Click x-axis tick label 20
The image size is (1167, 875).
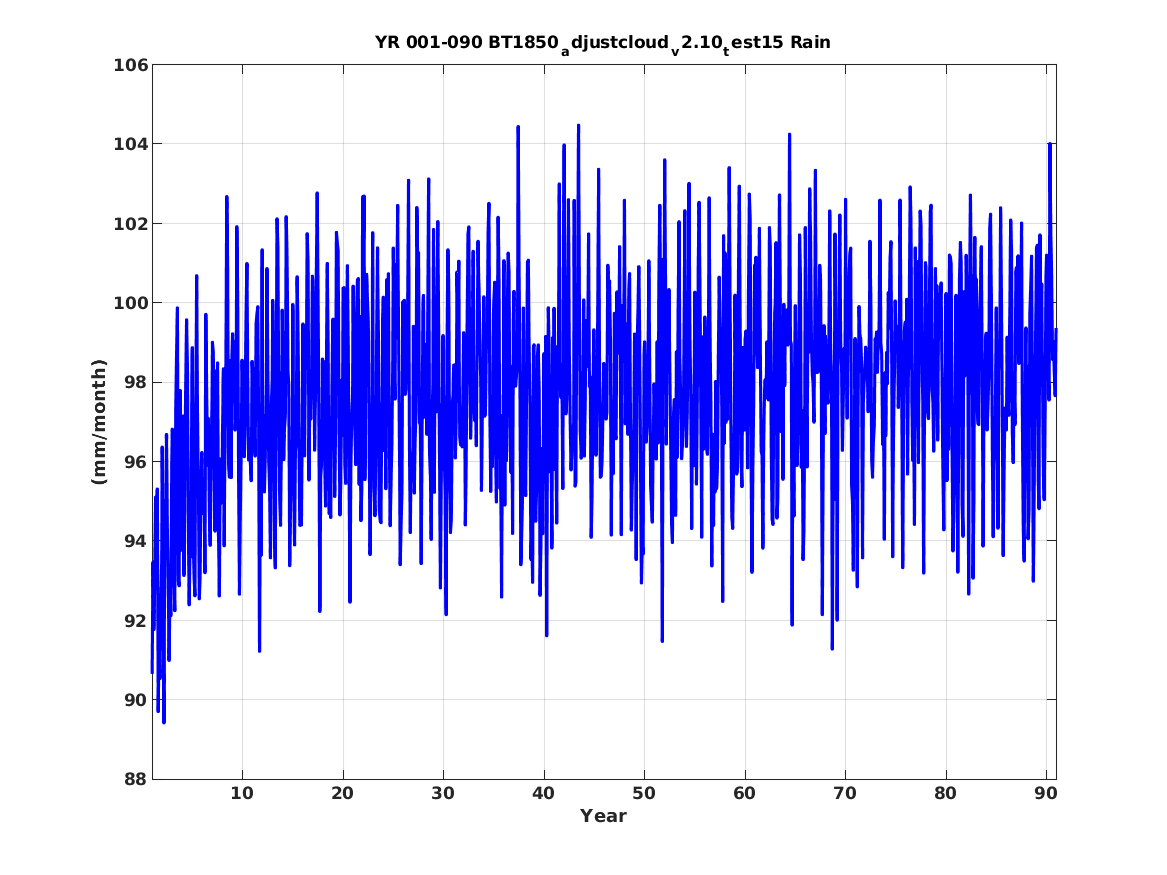(342, 793)
